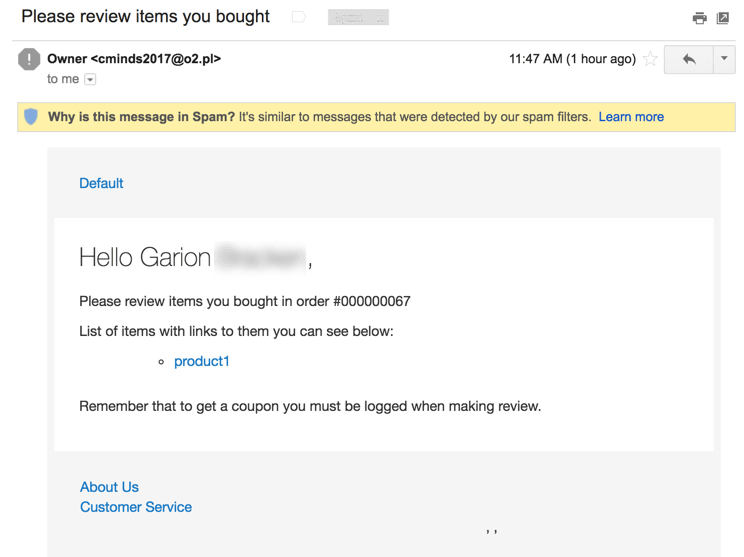Screen dimensions: 744x557
Task: Click the 'Why is this message in Spam?' text
Action: click(x=141, y=117)
